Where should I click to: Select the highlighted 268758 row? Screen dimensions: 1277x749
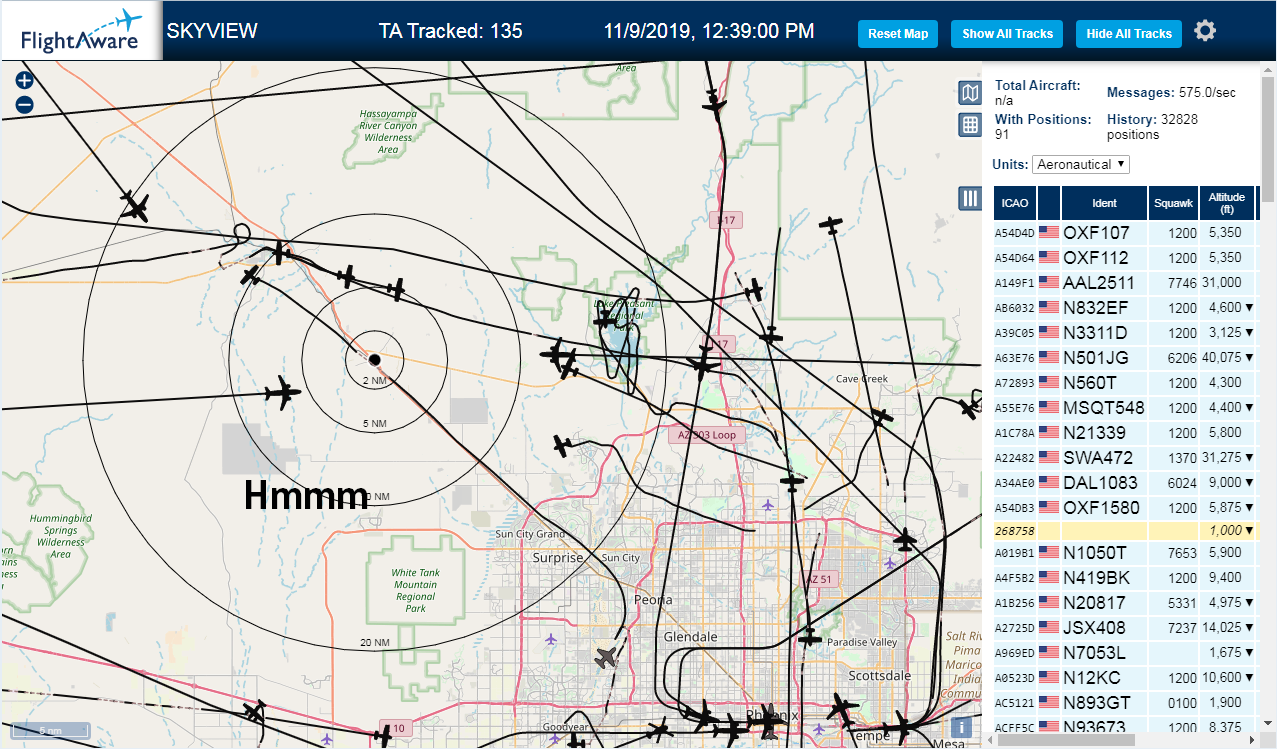[1127, 530]
